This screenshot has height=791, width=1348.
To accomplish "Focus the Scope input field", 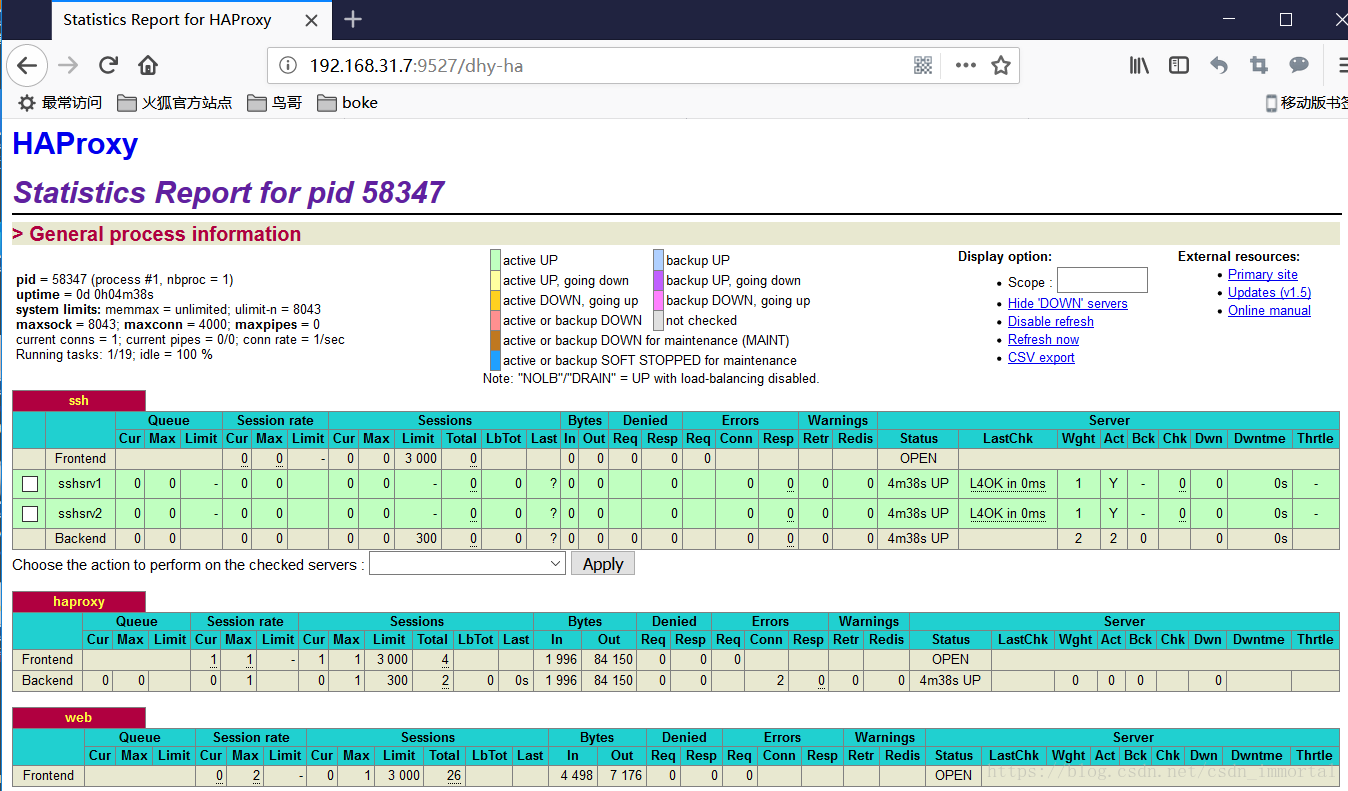I will point(1102,280).
